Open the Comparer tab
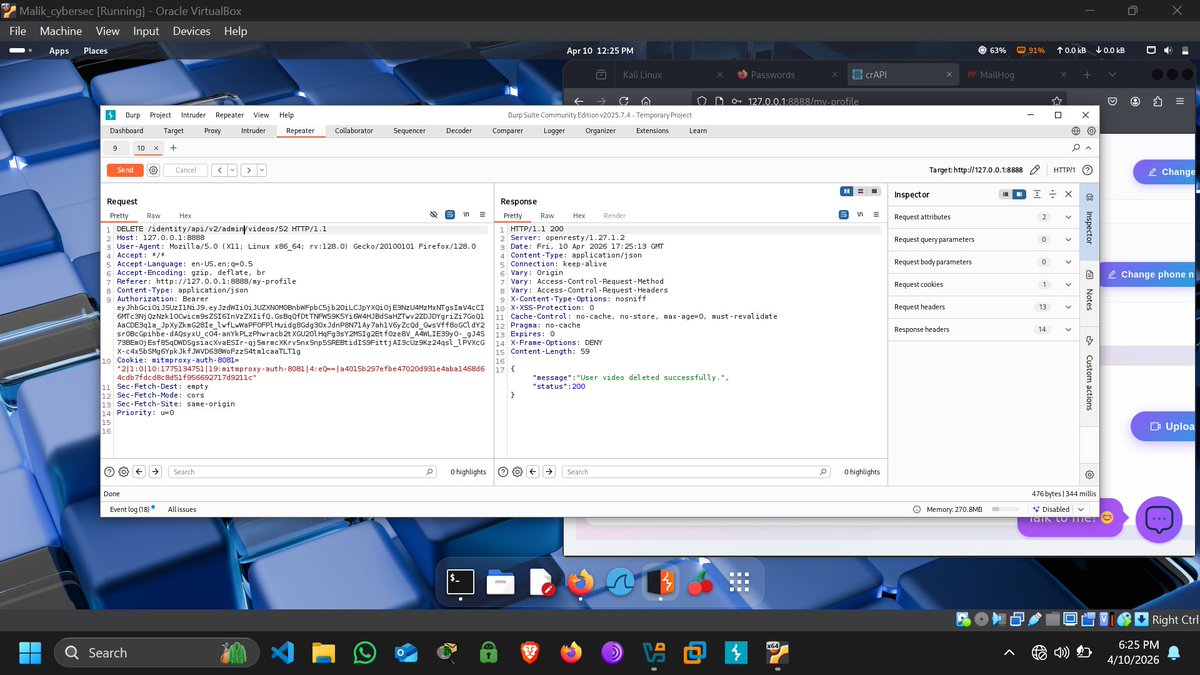 point(508,130)
